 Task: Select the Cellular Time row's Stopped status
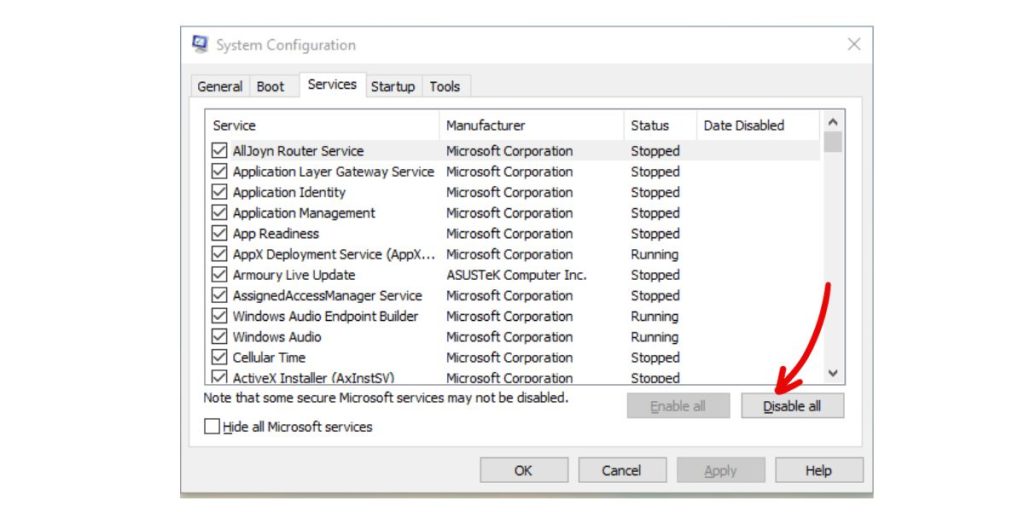click(x=655, y=357)
